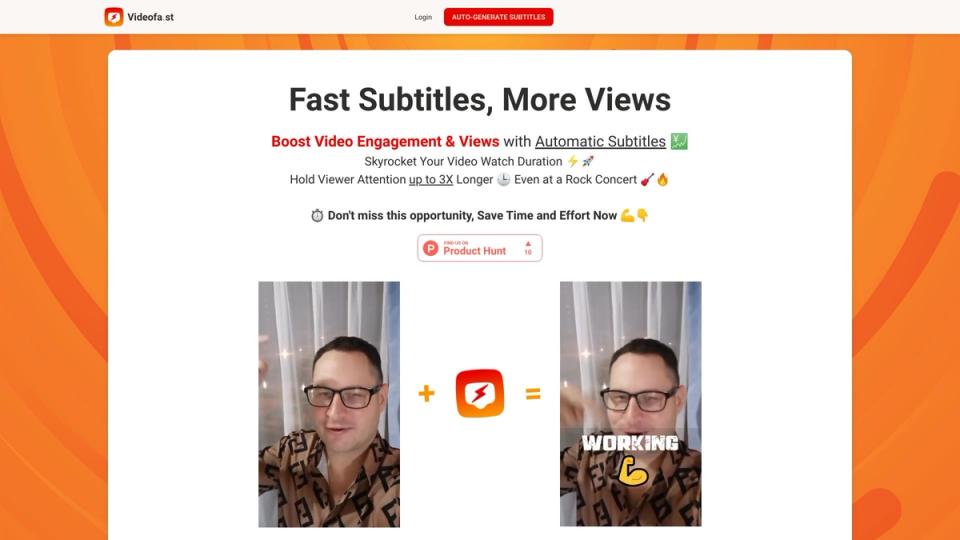Click the original video thumbnail without subtitles

coord(329,404)
